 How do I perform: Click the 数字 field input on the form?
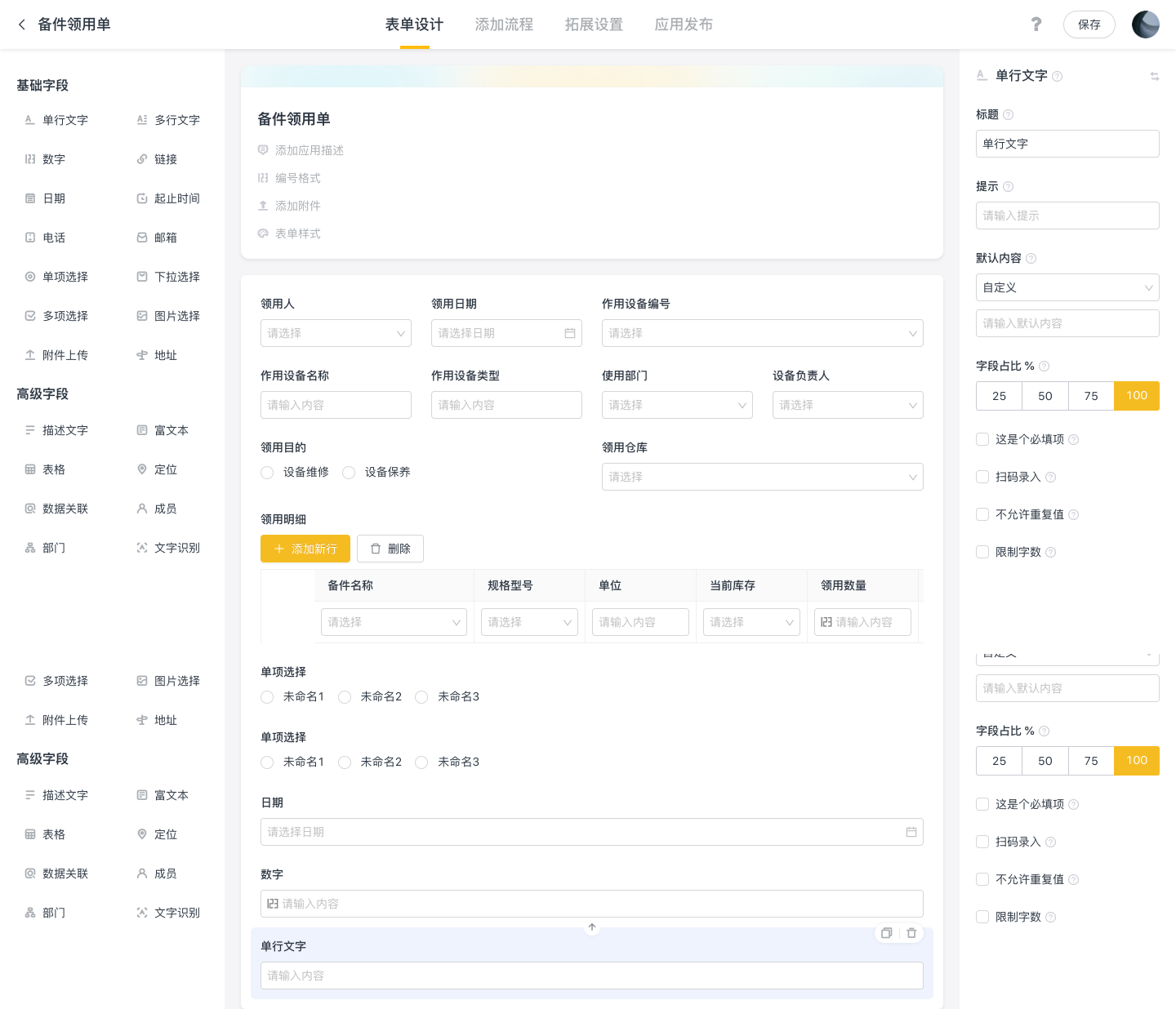pos(592,904)
